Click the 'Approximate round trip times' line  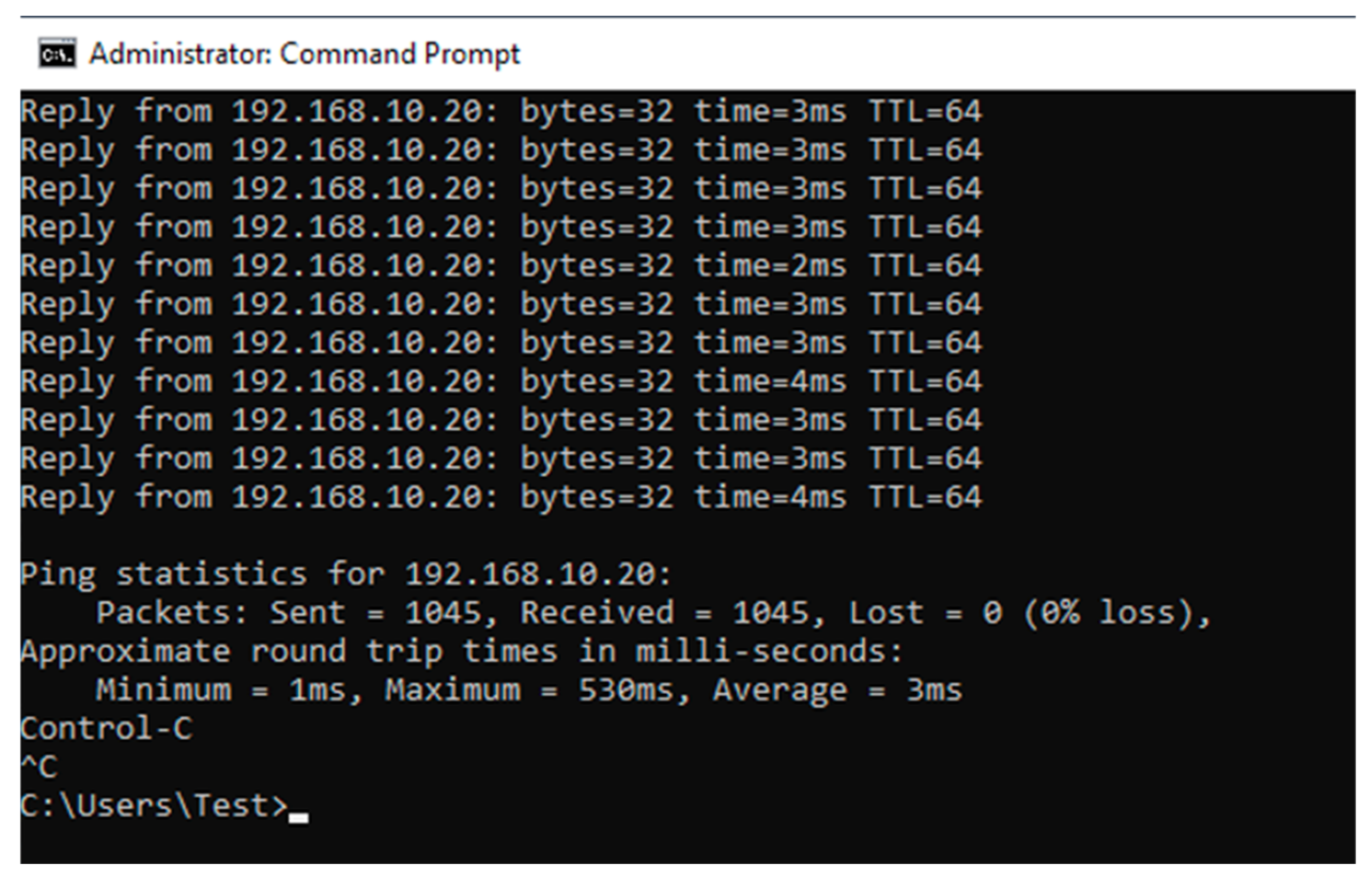click(x=461, y=652)
